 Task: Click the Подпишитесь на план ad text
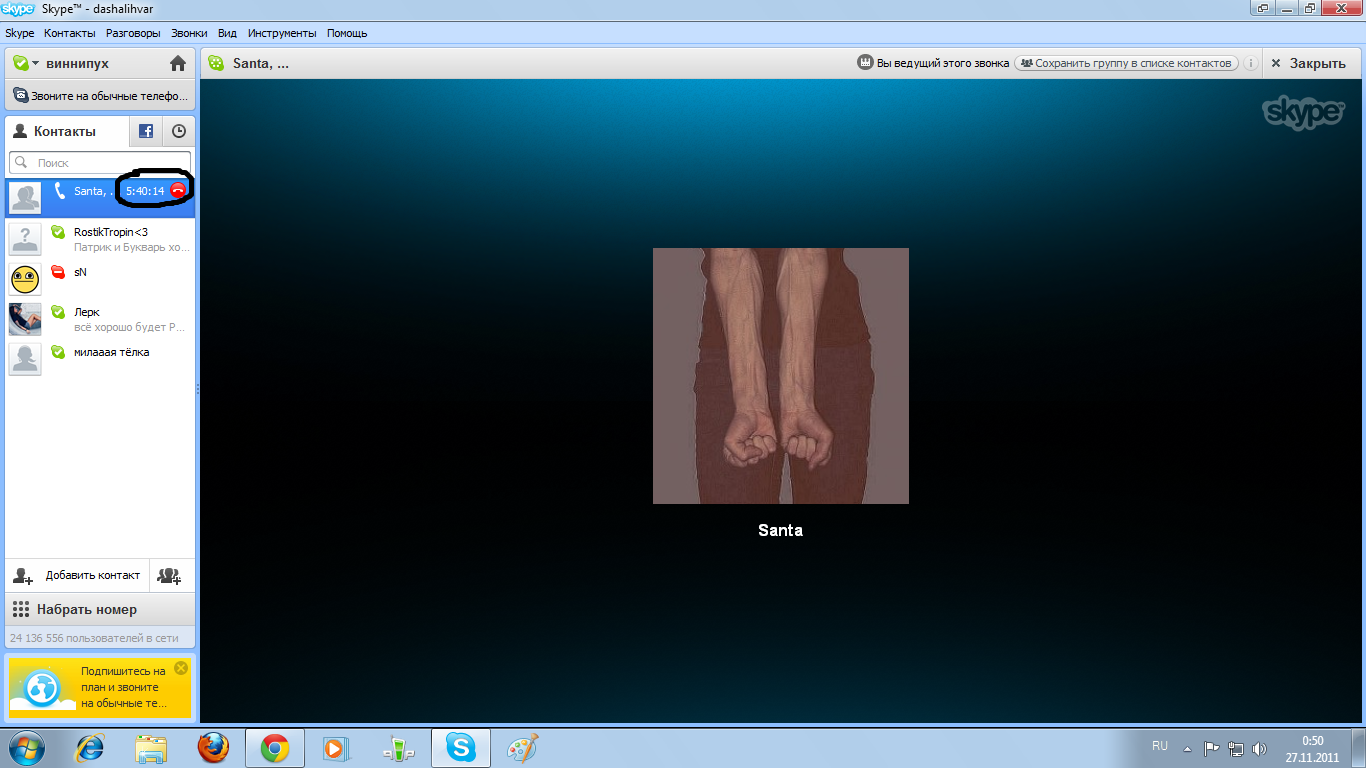coord(123,687)
